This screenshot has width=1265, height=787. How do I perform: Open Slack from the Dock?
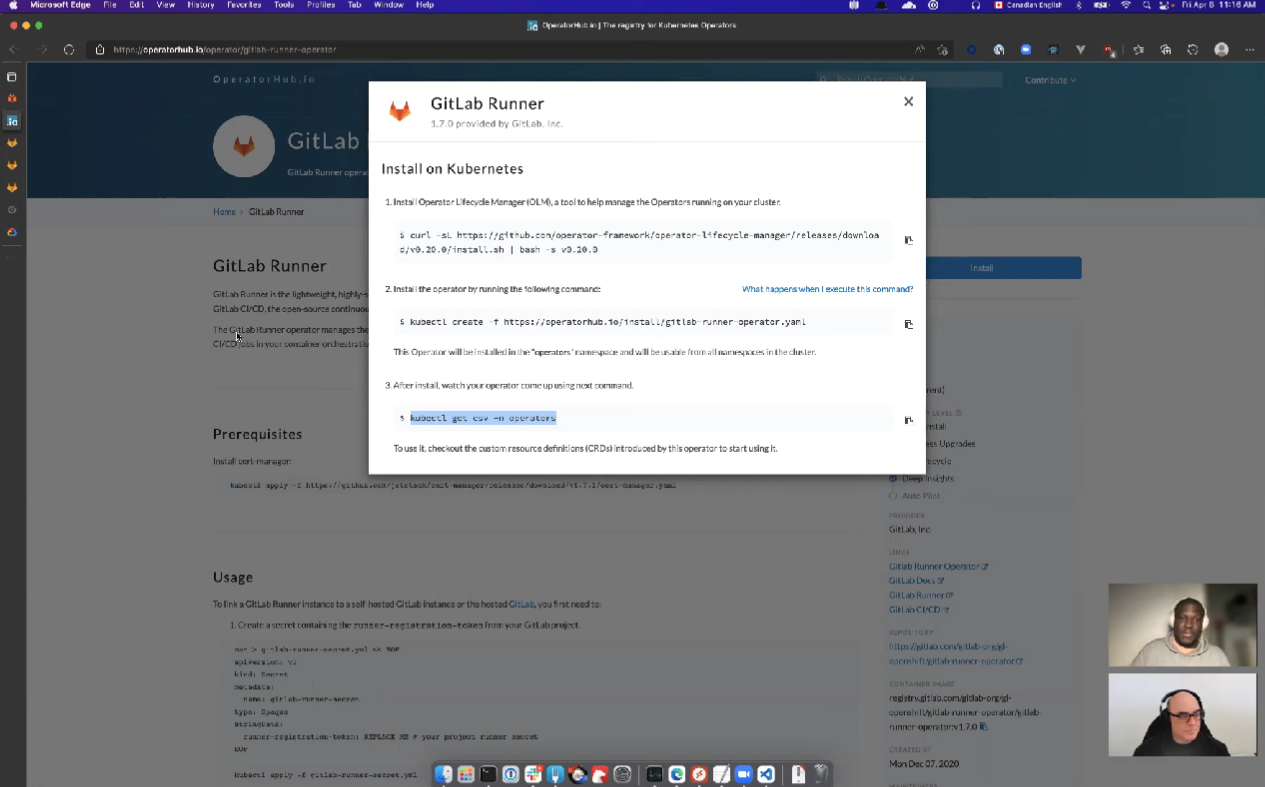coord(533,774)
